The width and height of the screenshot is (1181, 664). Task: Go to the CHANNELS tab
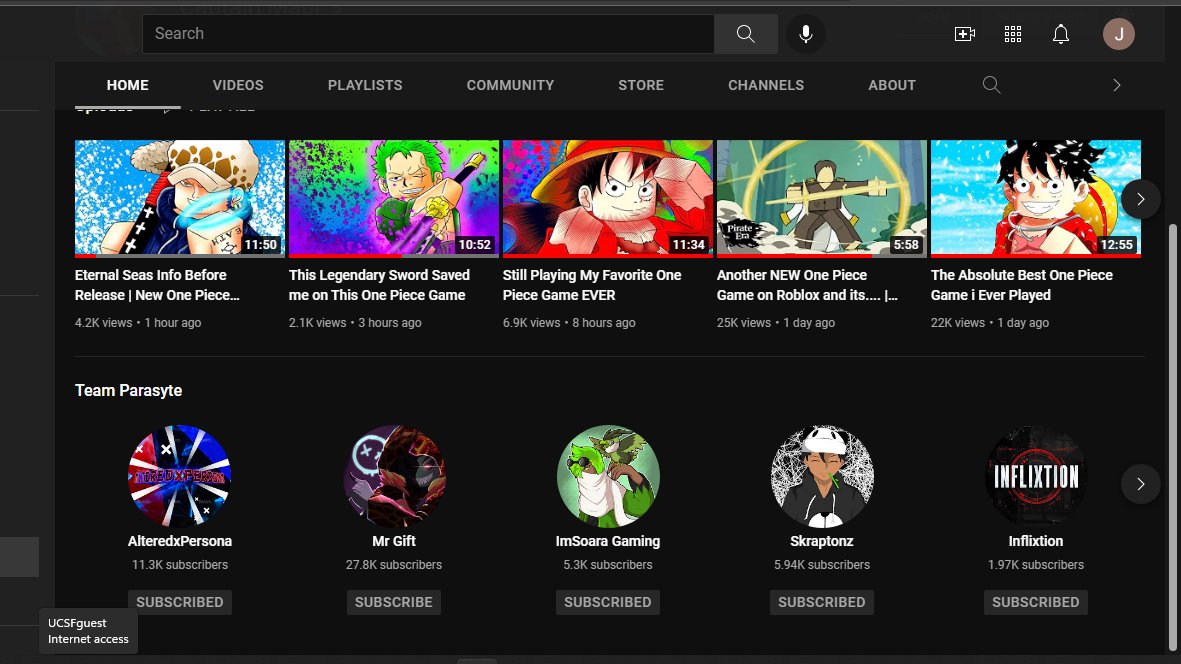click(x=766, y=85)
